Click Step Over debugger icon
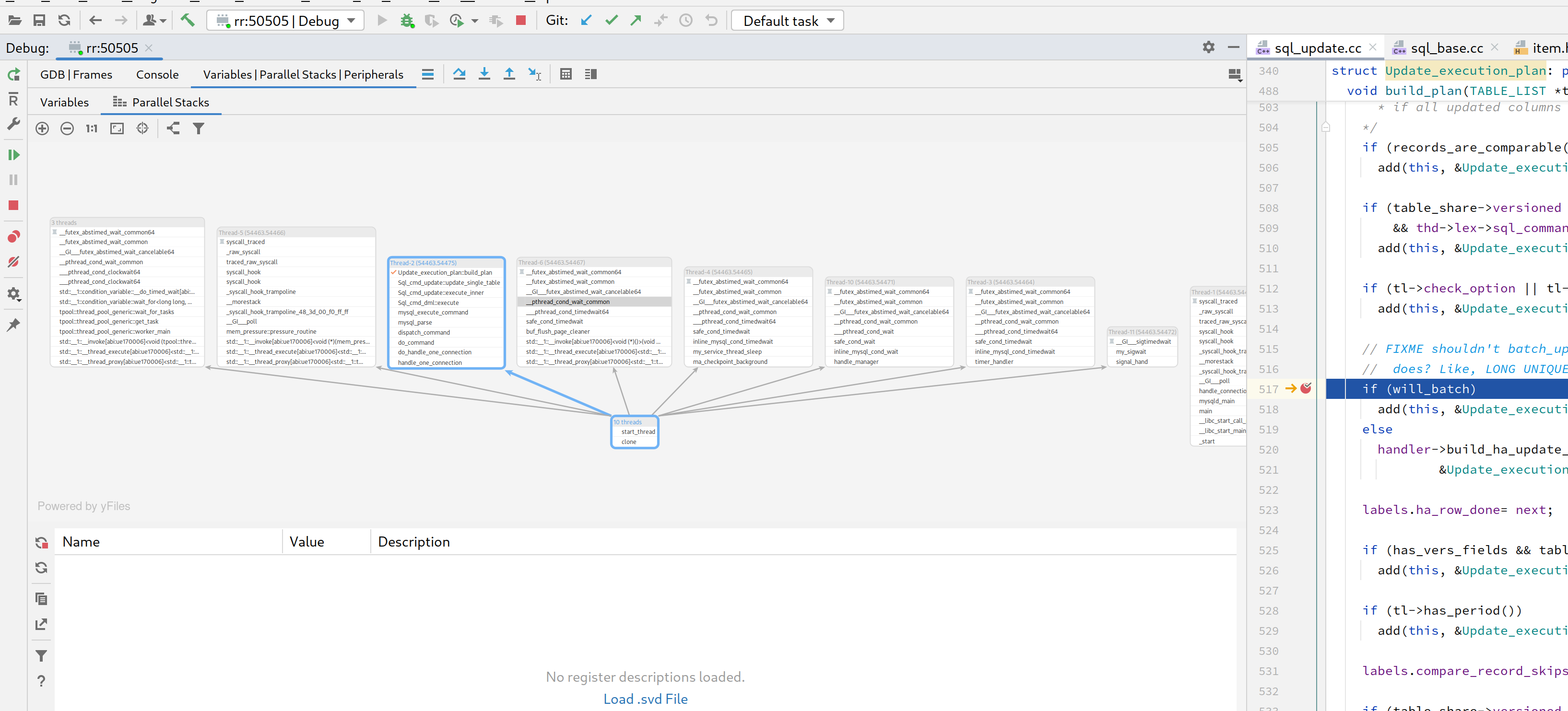 pos(459,74)
